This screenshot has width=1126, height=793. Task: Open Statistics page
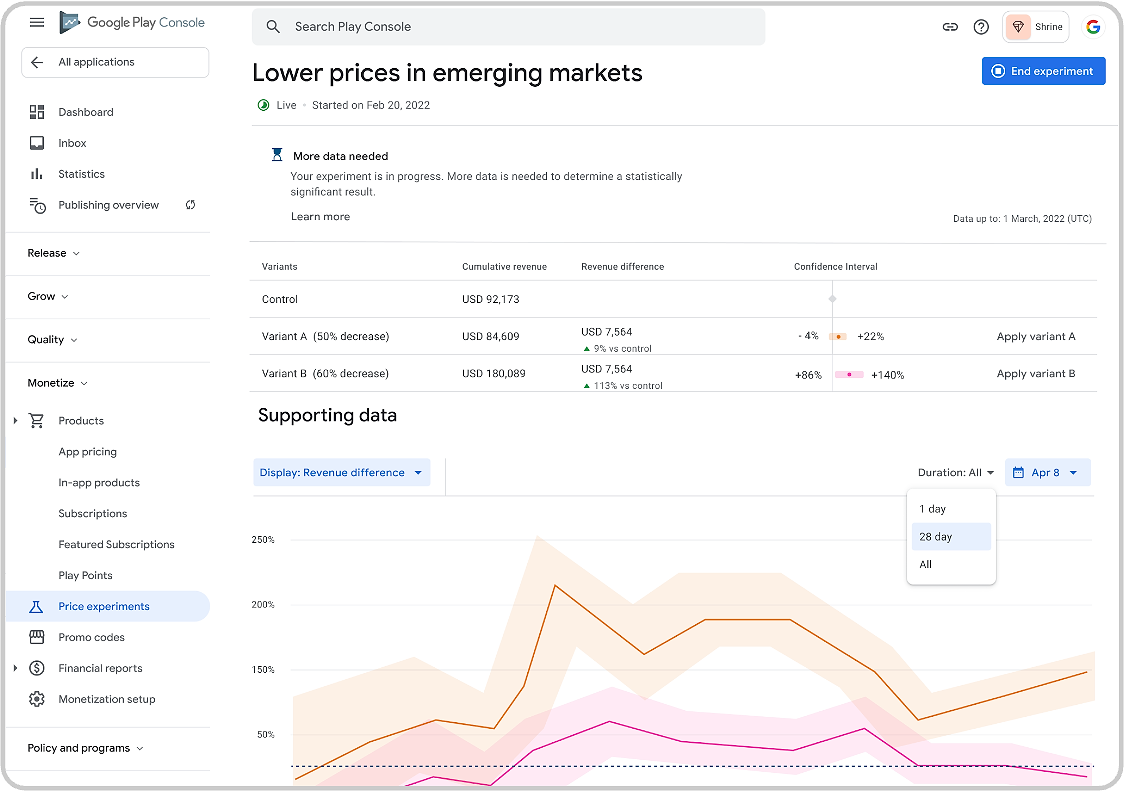81,174
